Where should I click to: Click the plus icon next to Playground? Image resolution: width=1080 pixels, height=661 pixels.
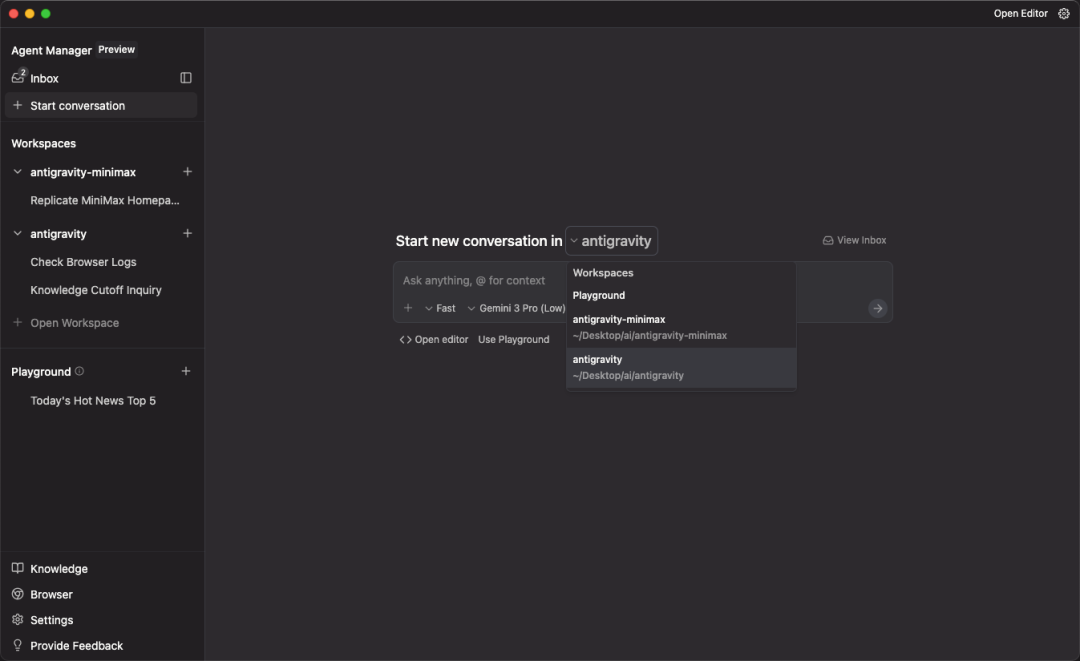[x=186, y=371]
